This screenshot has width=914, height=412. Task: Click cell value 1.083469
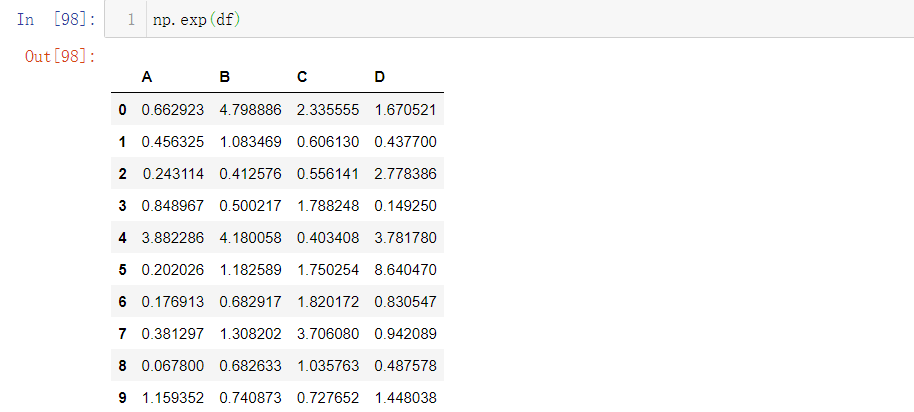251,142
